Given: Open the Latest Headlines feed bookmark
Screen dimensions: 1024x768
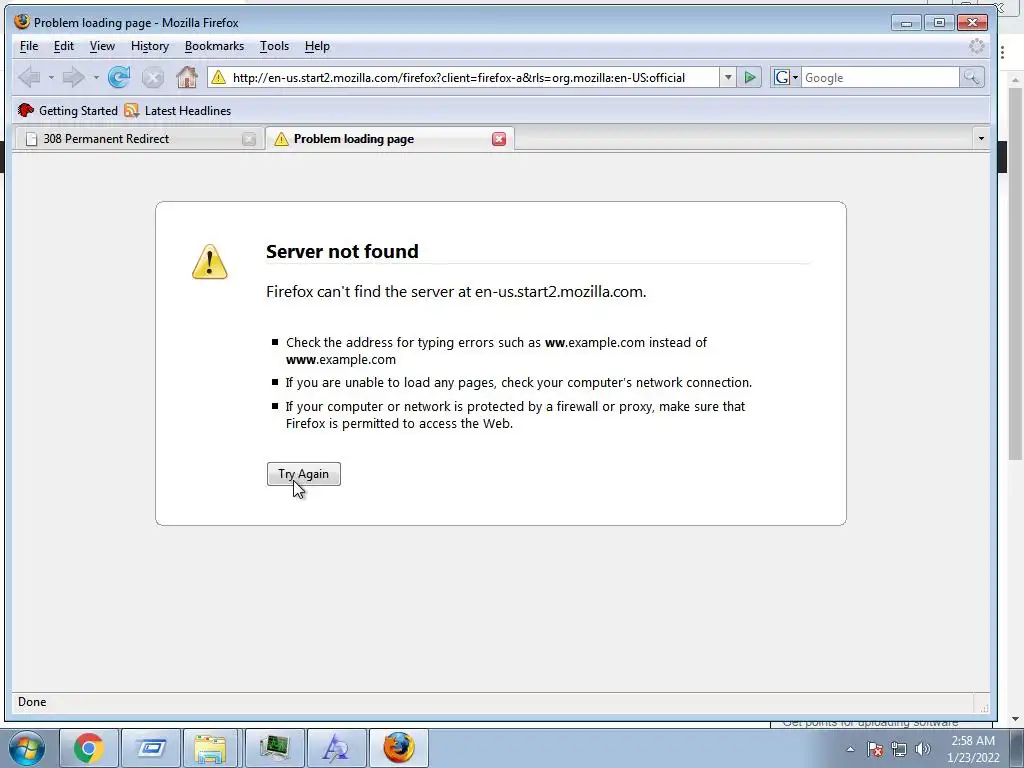Looking at the screenshot, I should click(178, 110).
